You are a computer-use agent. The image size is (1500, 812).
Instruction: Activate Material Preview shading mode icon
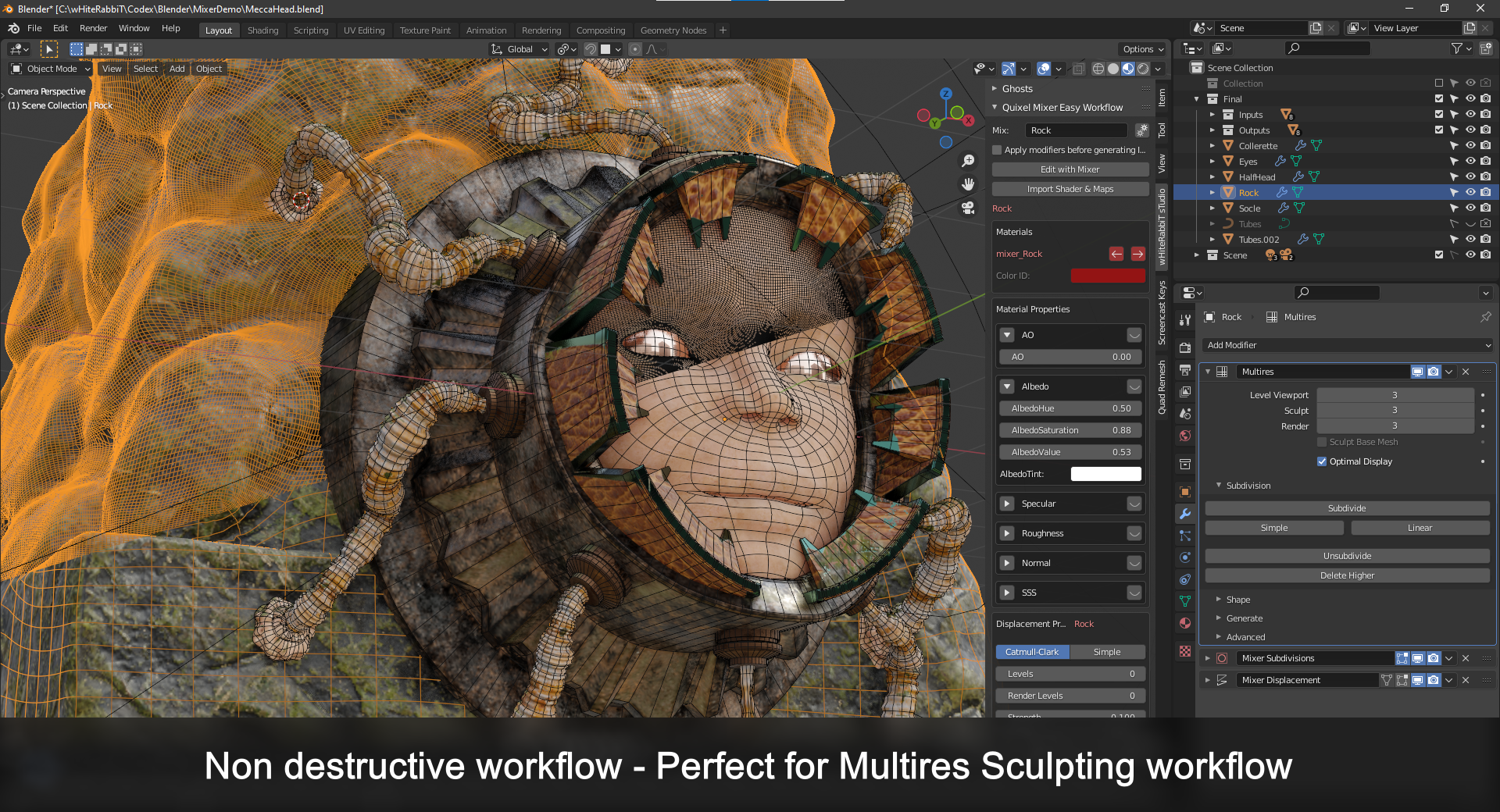coord(1127,69)
